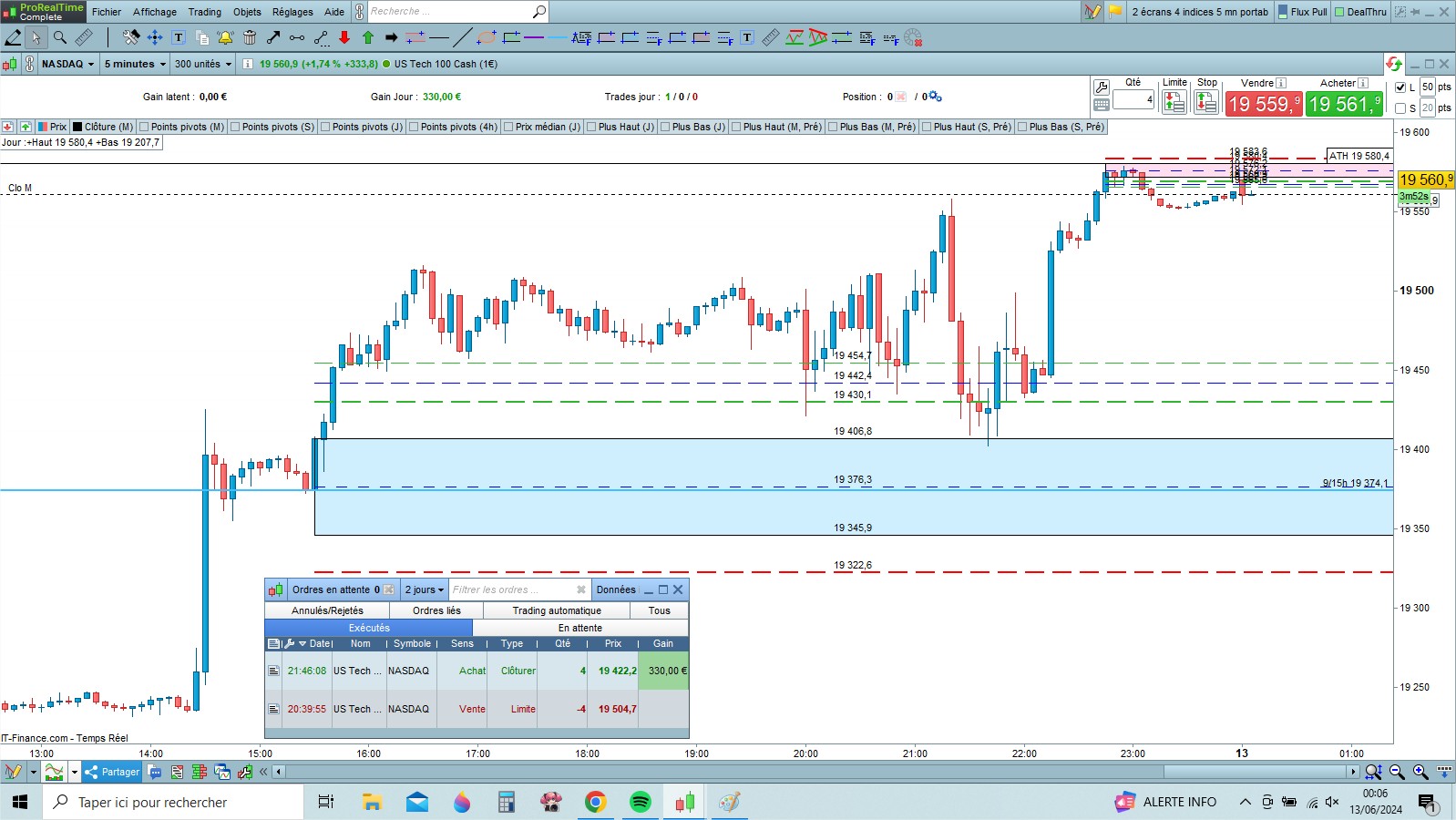This screenshot has width=1456, height=820.
Task: Enable Points pivots (S) indicator
Action: point(235,127)
